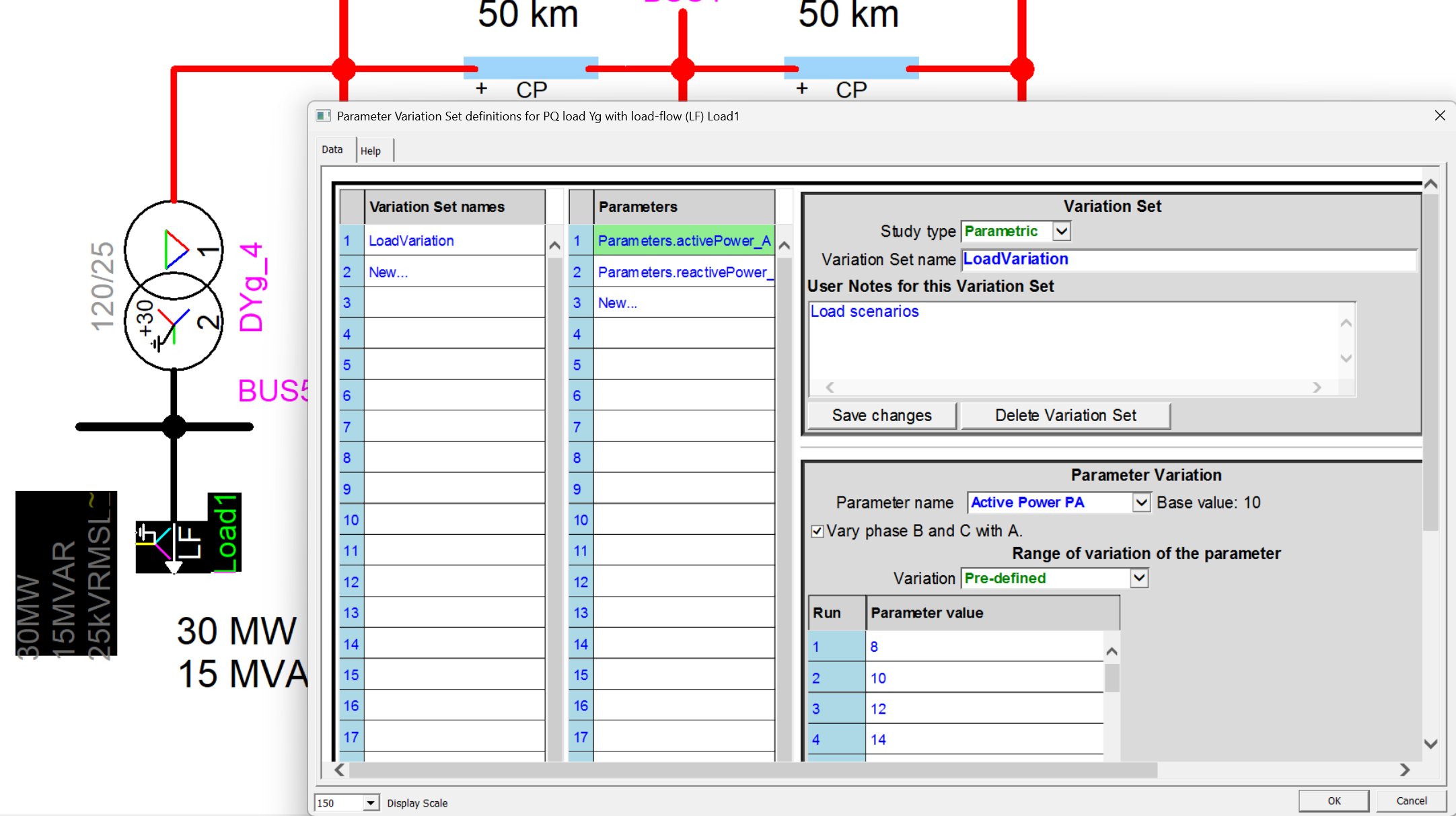Switch to the Help tab

tap(371, 150)
